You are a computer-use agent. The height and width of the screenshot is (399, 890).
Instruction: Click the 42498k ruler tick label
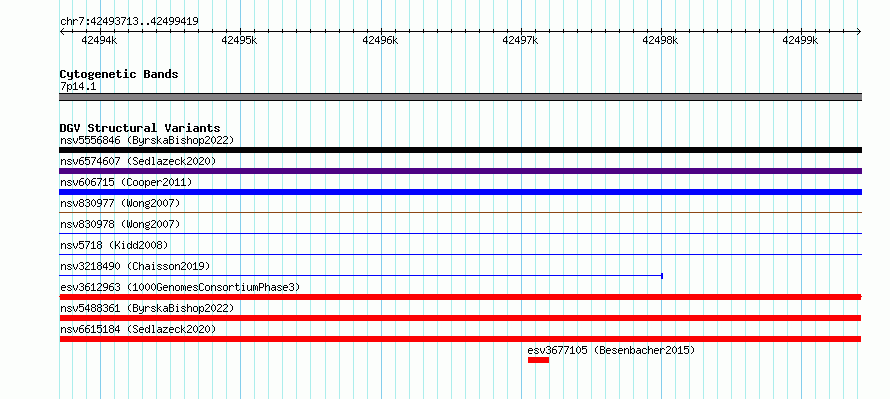660,40
